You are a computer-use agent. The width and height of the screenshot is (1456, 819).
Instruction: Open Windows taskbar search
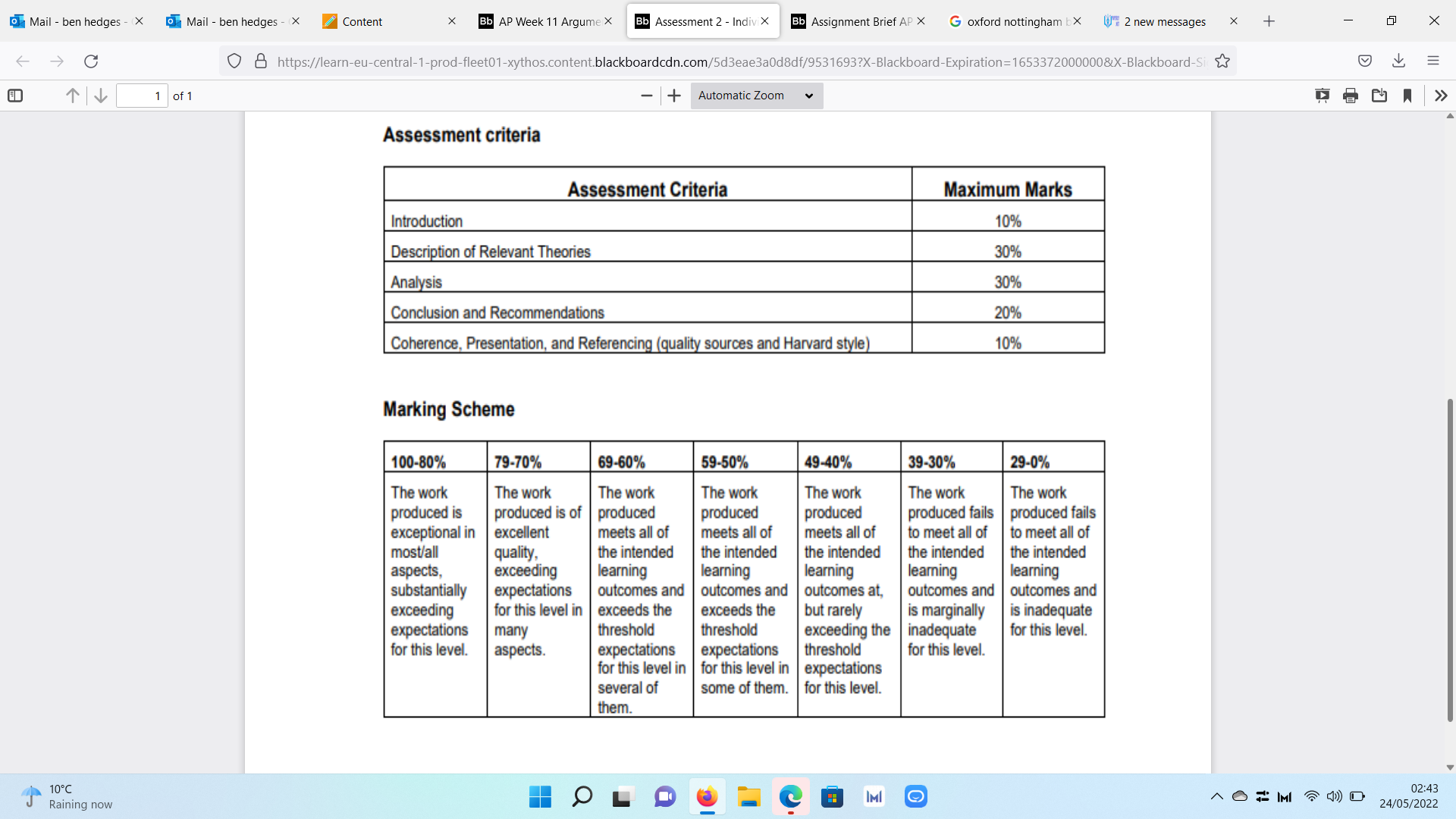point(582,796)
